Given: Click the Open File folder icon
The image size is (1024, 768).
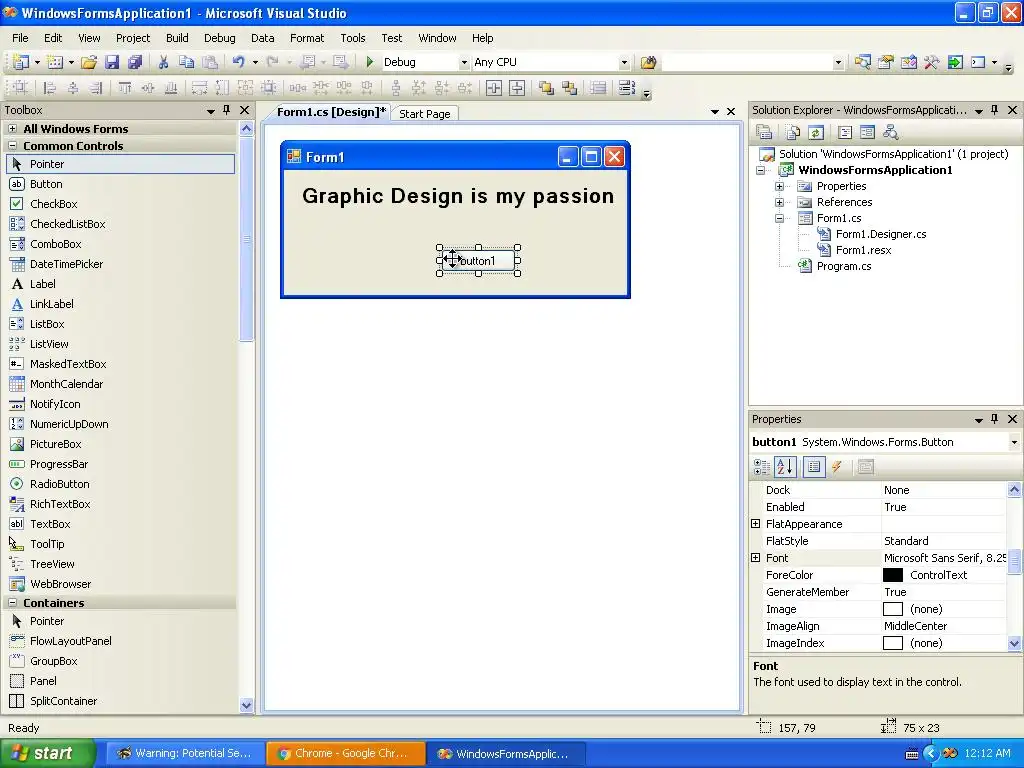Looking at the screenshot, I should (89, 62).
